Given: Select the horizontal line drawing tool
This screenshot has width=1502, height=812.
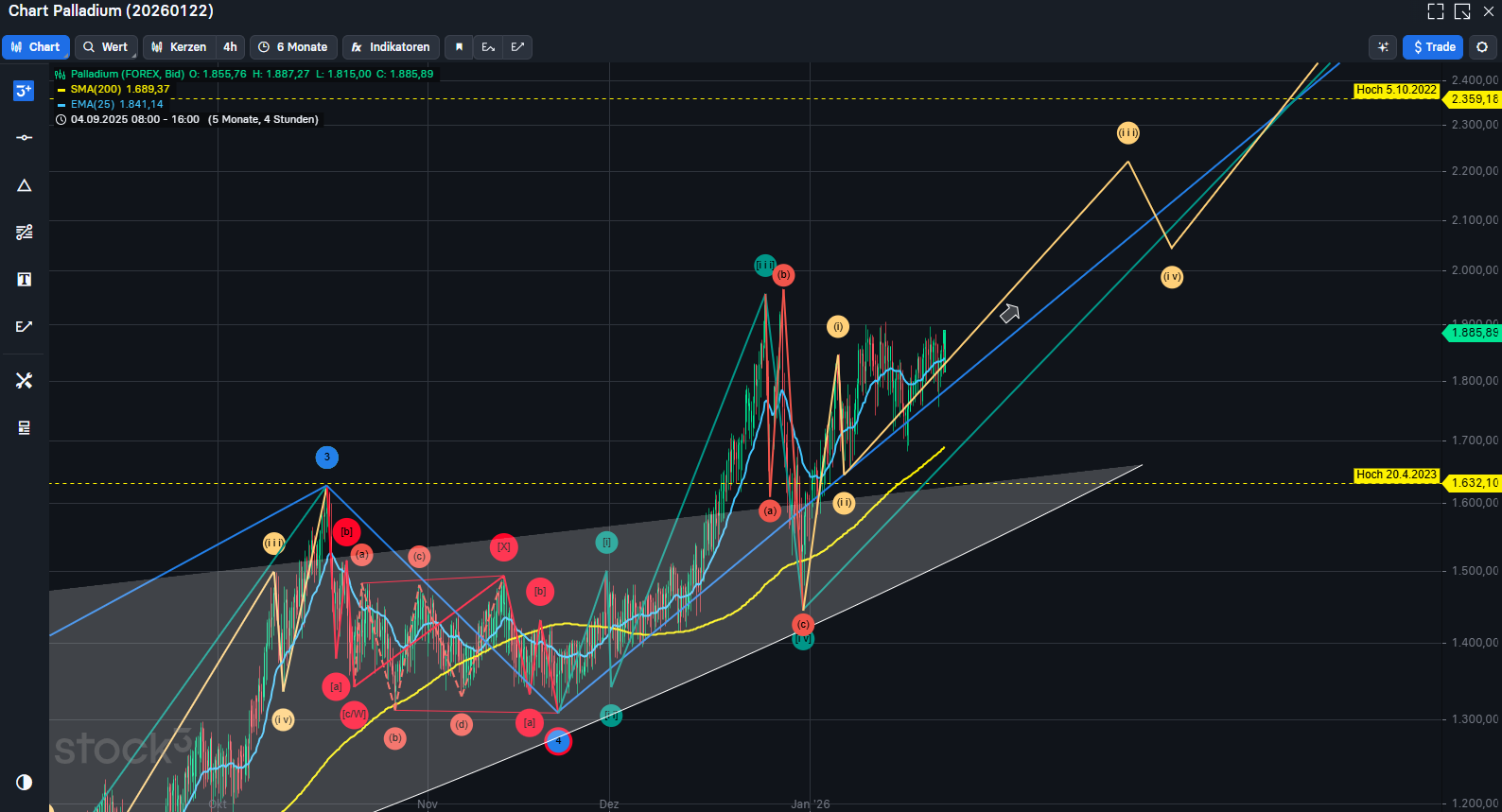Looking at the screenshot, I should 24,138.
